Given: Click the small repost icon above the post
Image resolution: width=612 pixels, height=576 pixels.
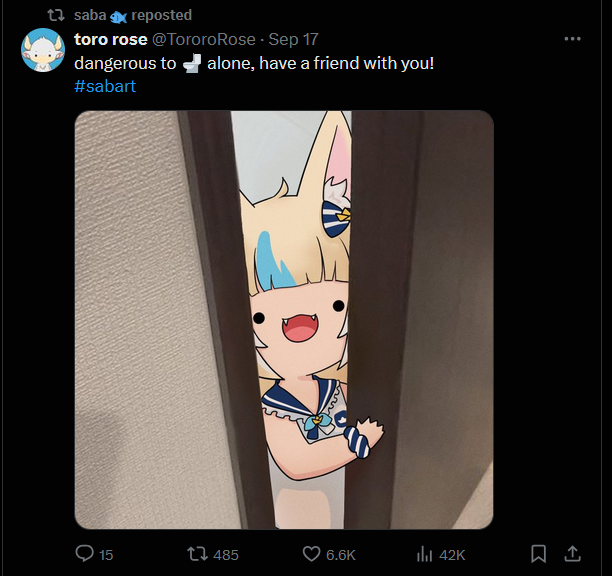Looking at the screenshot, I should [x=56, y=15].
